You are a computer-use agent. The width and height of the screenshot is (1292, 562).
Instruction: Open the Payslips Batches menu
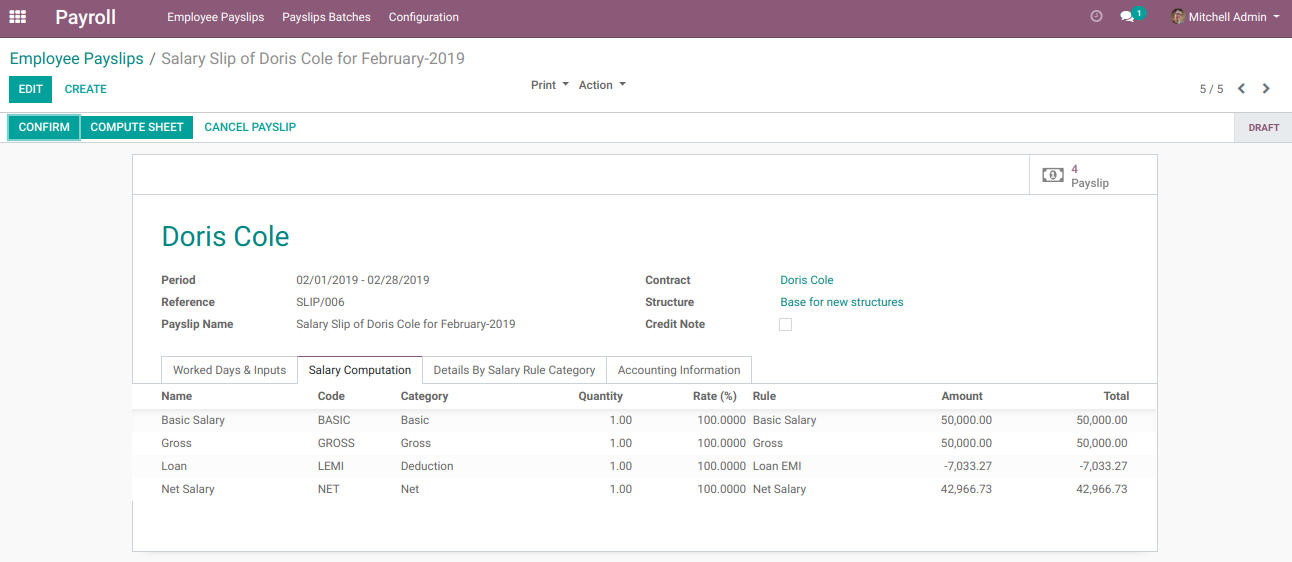click(x=326, y=17)
